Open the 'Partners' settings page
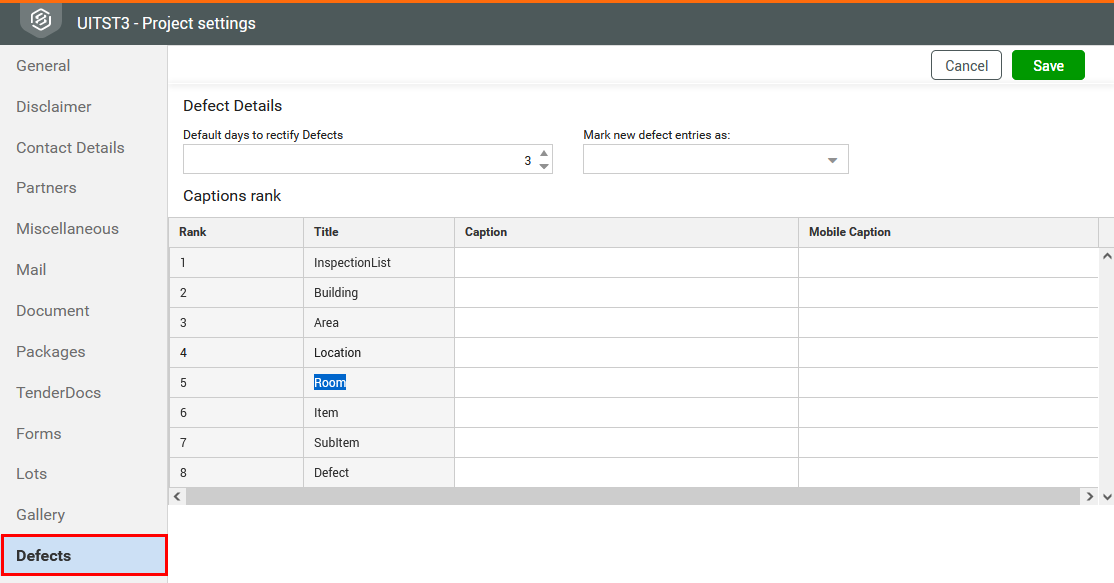Screen dimensions: 1114x583 [x=46, y=187]
